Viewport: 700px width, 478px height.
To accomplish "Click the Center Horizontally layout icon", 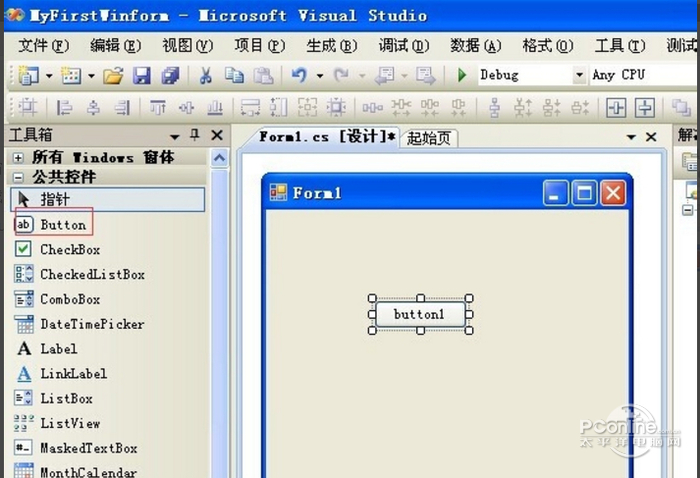I will [x=617, y=108].
